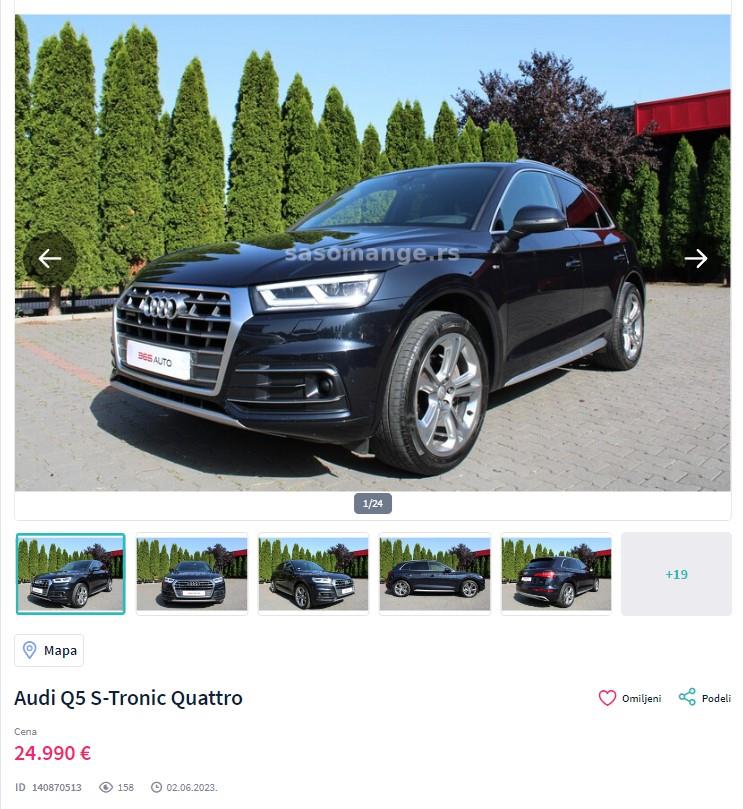Open the main Audi Q5 photo
Image resolution: width=743 pixels, height=809 pixels.
pos(373,253)
